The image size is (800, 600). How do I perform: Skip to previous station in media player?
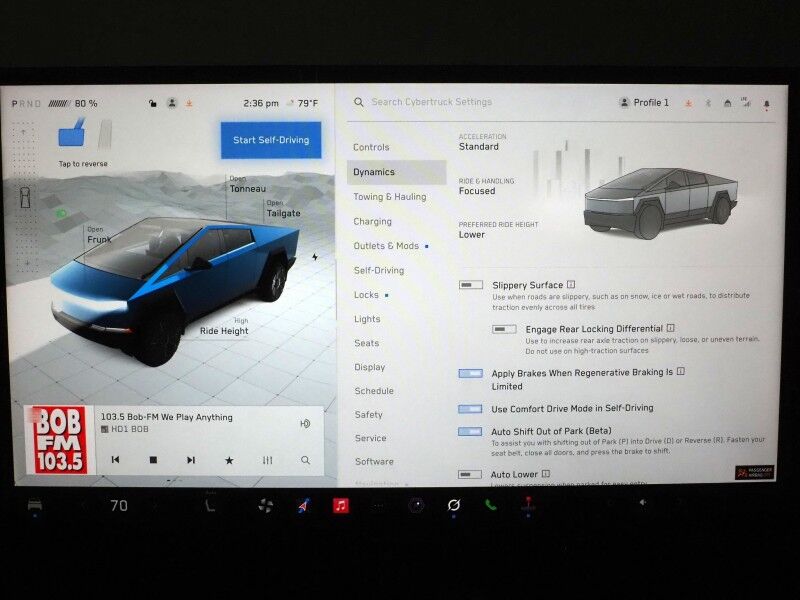coord(115,460)
